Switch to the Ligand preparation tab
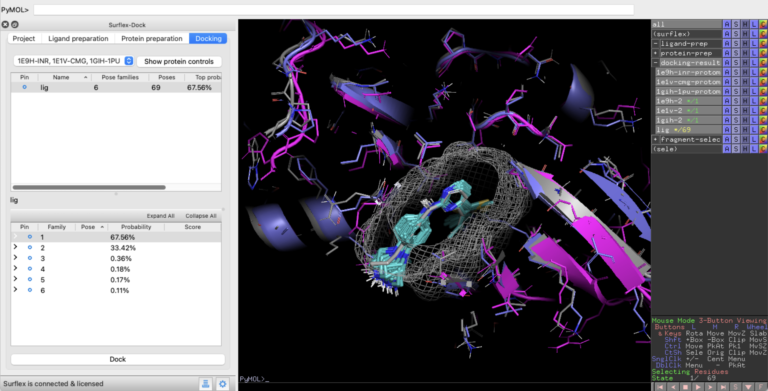Image resolution: width=768 pixels, height=391 pixels. coord(78,39)
